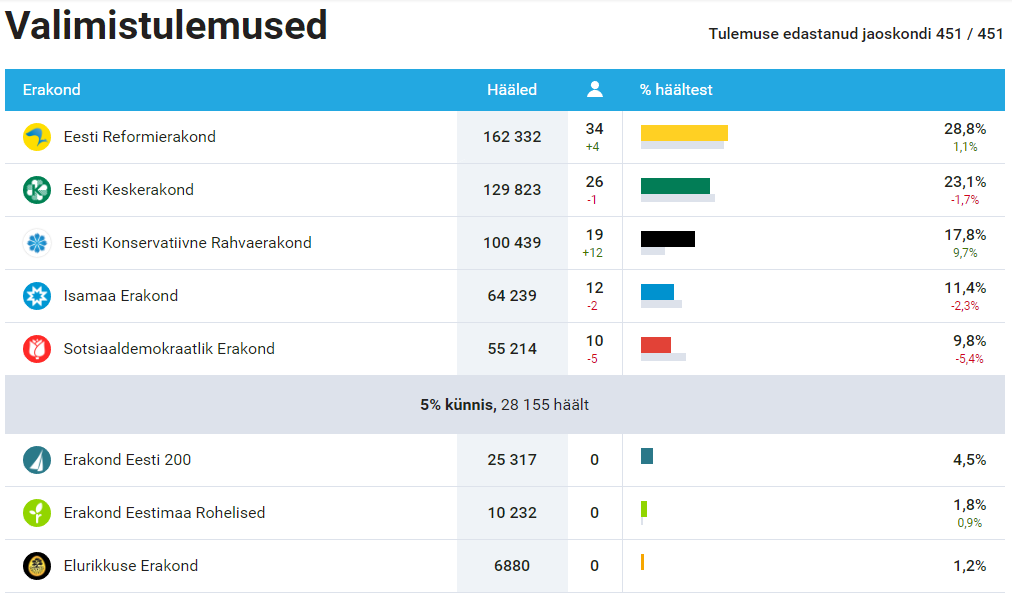1012x604 pixels.
Task: Click the 23,1% vote share
Action: tap(965, 182)
